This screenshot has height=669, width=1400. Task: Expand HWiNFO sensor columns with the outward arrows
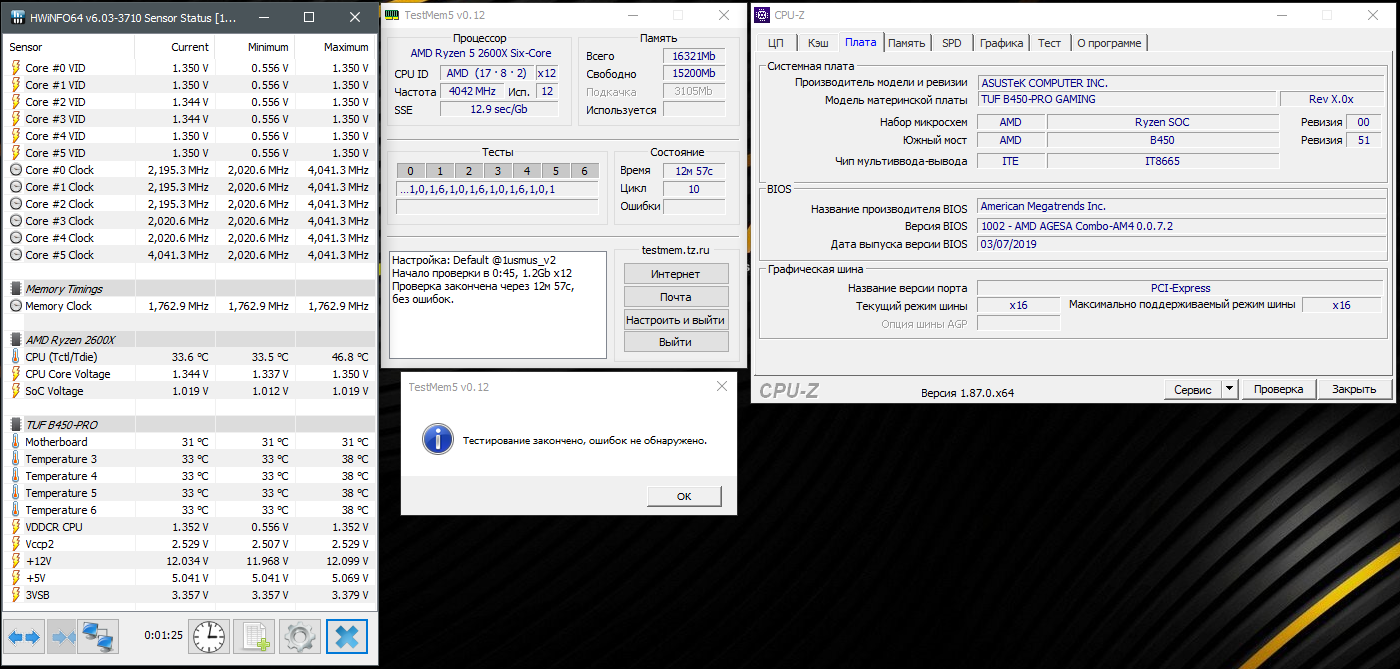click(24, 636)
